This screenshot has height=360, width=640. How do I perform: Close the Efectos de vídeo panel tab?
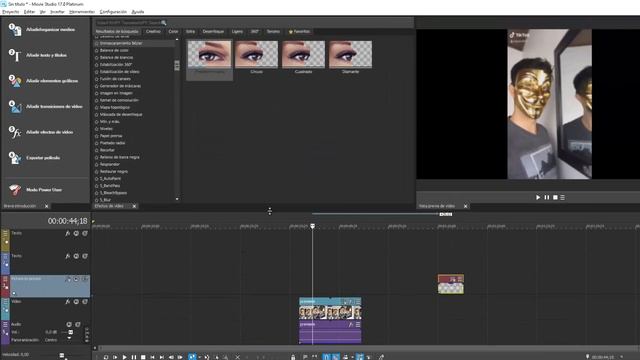[134, 206]
